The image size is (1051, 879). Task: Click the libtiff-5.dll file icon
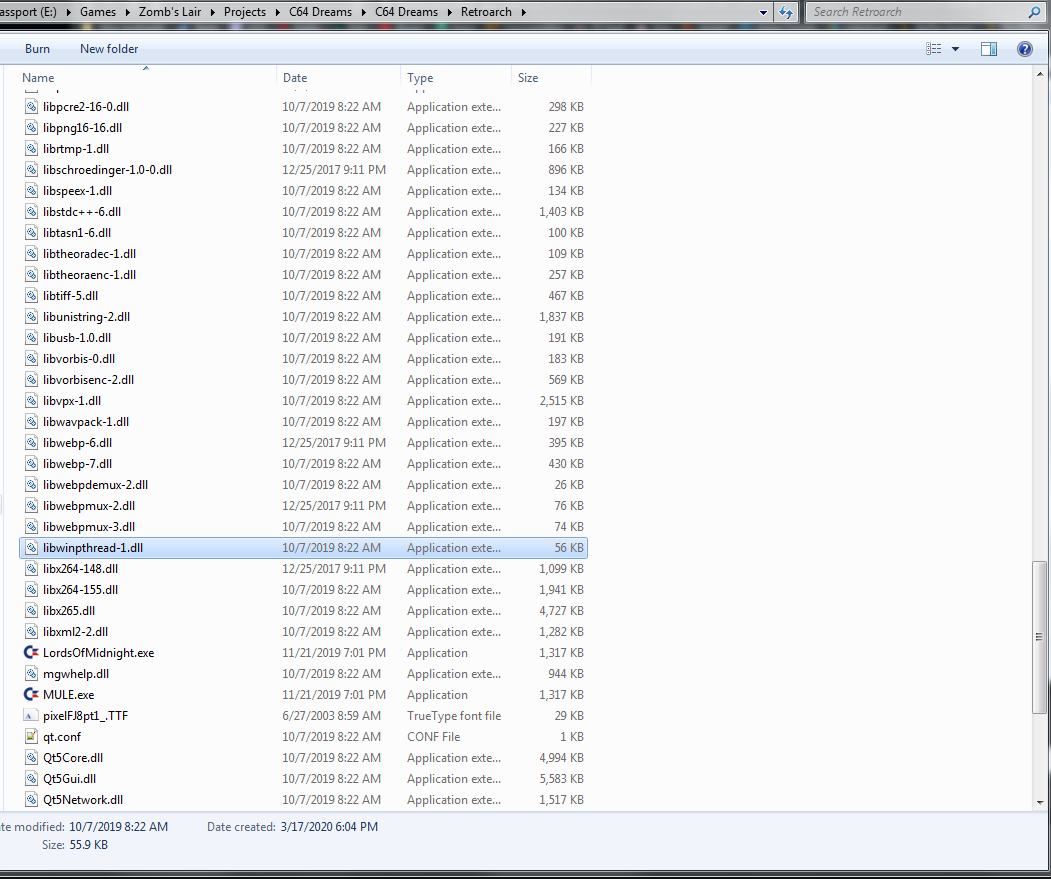31,295
